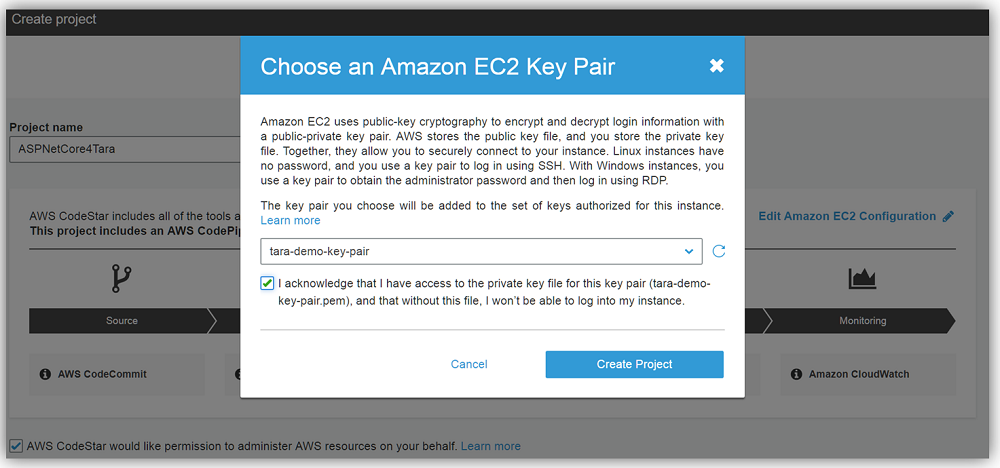This screenshot has width=1000, height=468.
Task: Open Learn more link beside CodeStar permission
Action: click(x=491, y=446)
